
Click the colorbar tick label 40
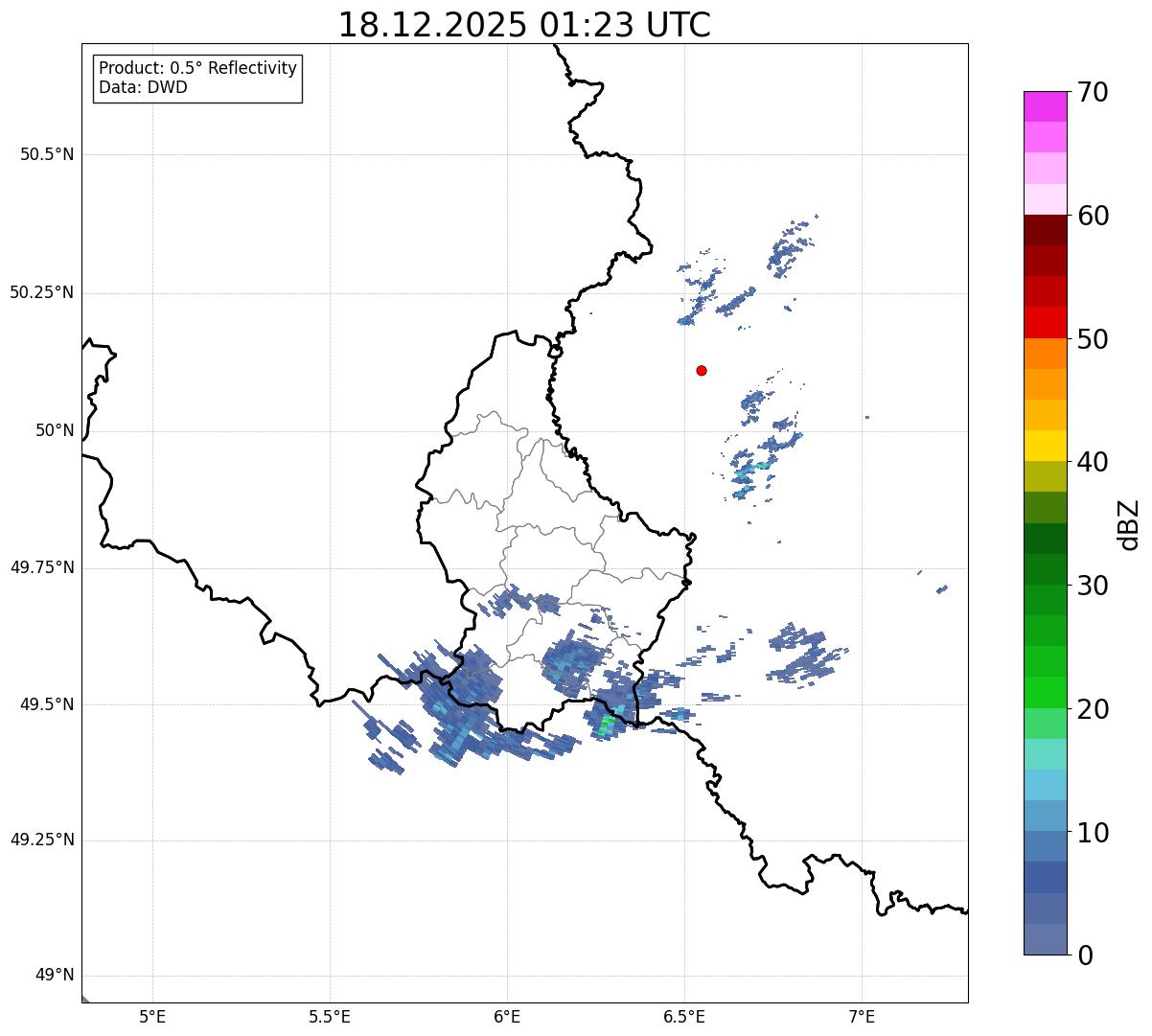click(x=1093, y=462)
